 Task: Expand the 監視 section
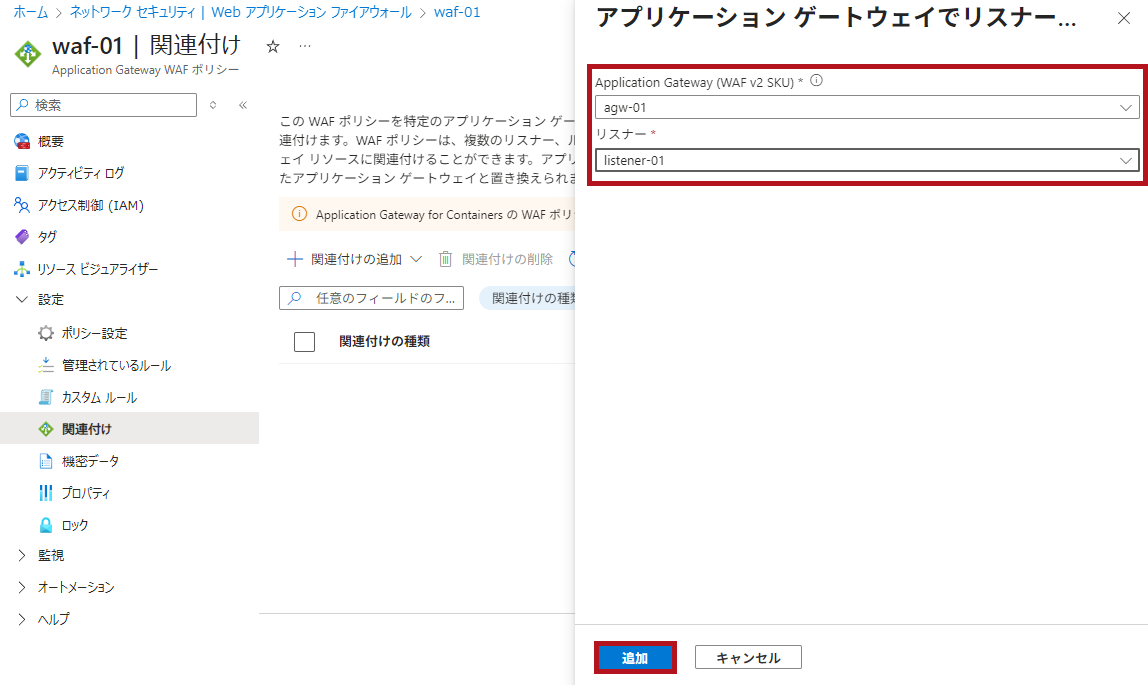coord(22,555)
